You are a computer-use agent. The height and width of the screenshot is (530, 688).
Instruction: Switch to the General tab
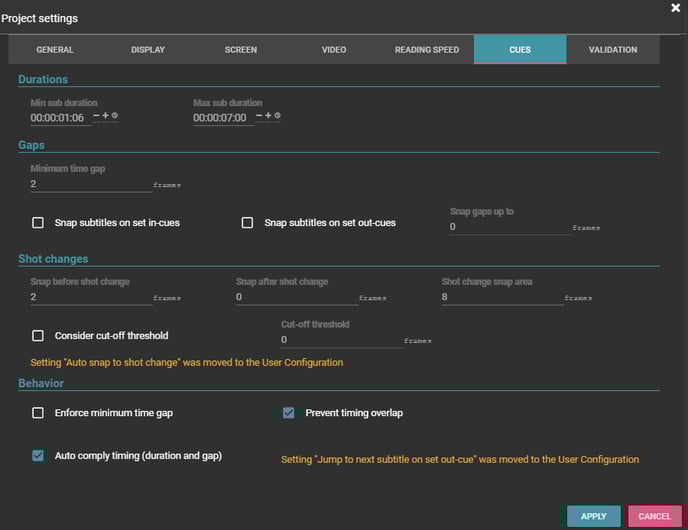point(55,50)
